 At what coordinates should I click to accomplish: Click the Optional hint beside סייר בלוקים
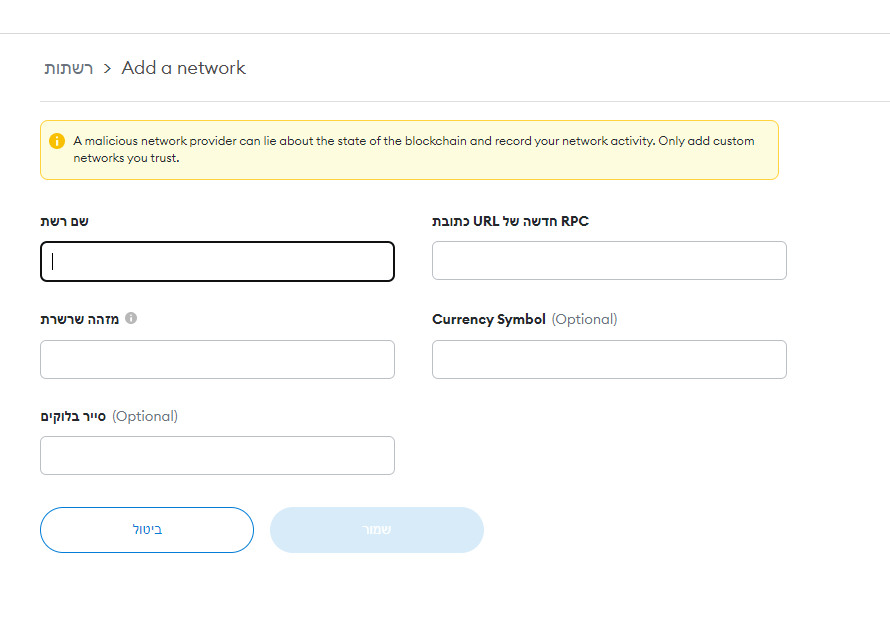(x=145, y=416)
